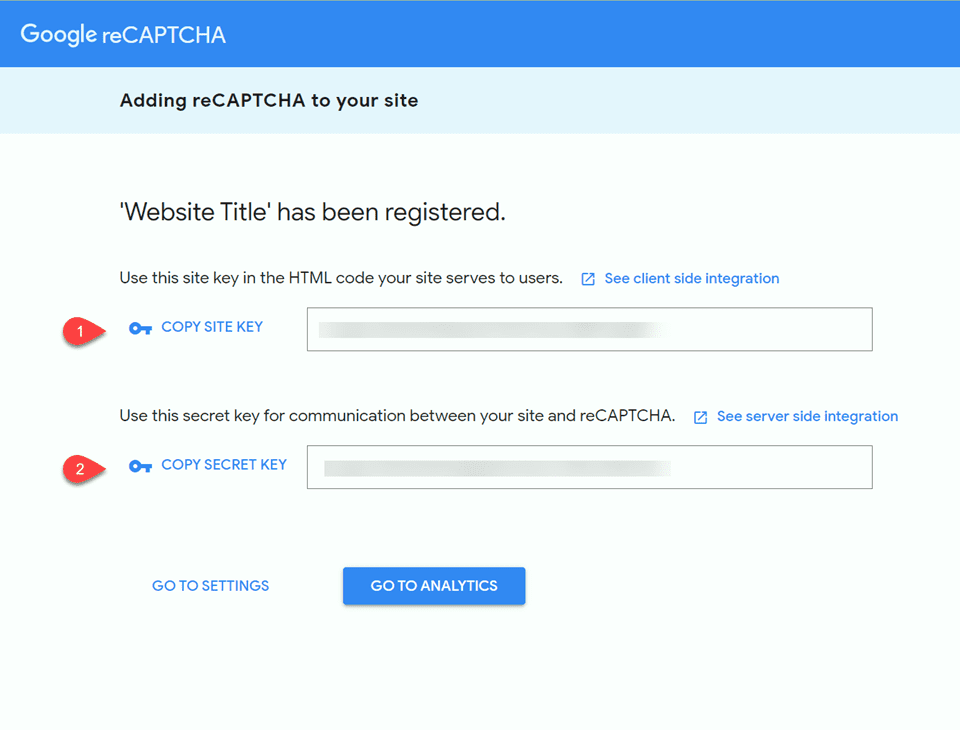Open the client side integration documentation
The width and height of the screenshot is (960, 730).
(691, 279)
